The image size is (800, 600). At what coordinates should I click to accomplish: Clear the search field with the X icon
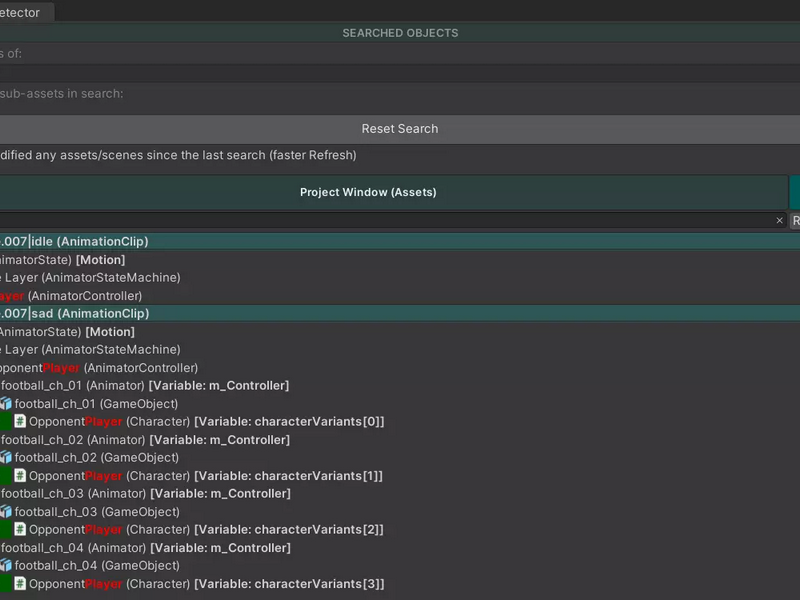pos(779,220)
